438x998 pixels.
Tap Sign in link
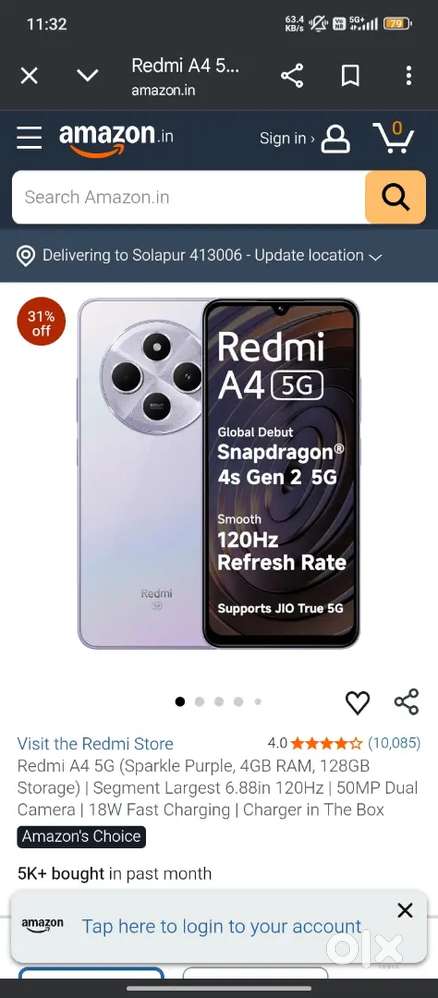coord(286,138)
